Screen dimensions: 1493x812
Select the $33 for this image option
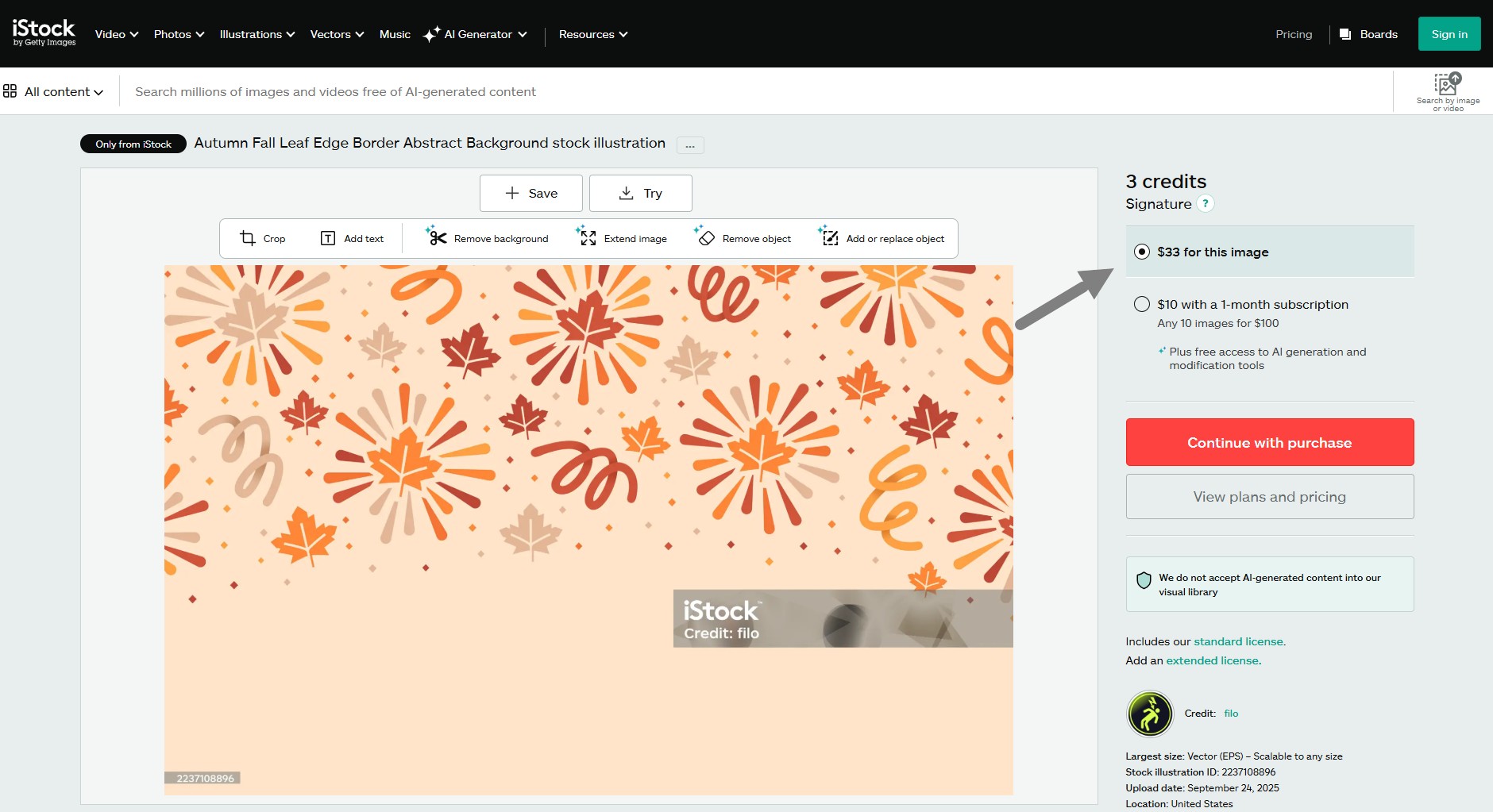(1142, 252)
